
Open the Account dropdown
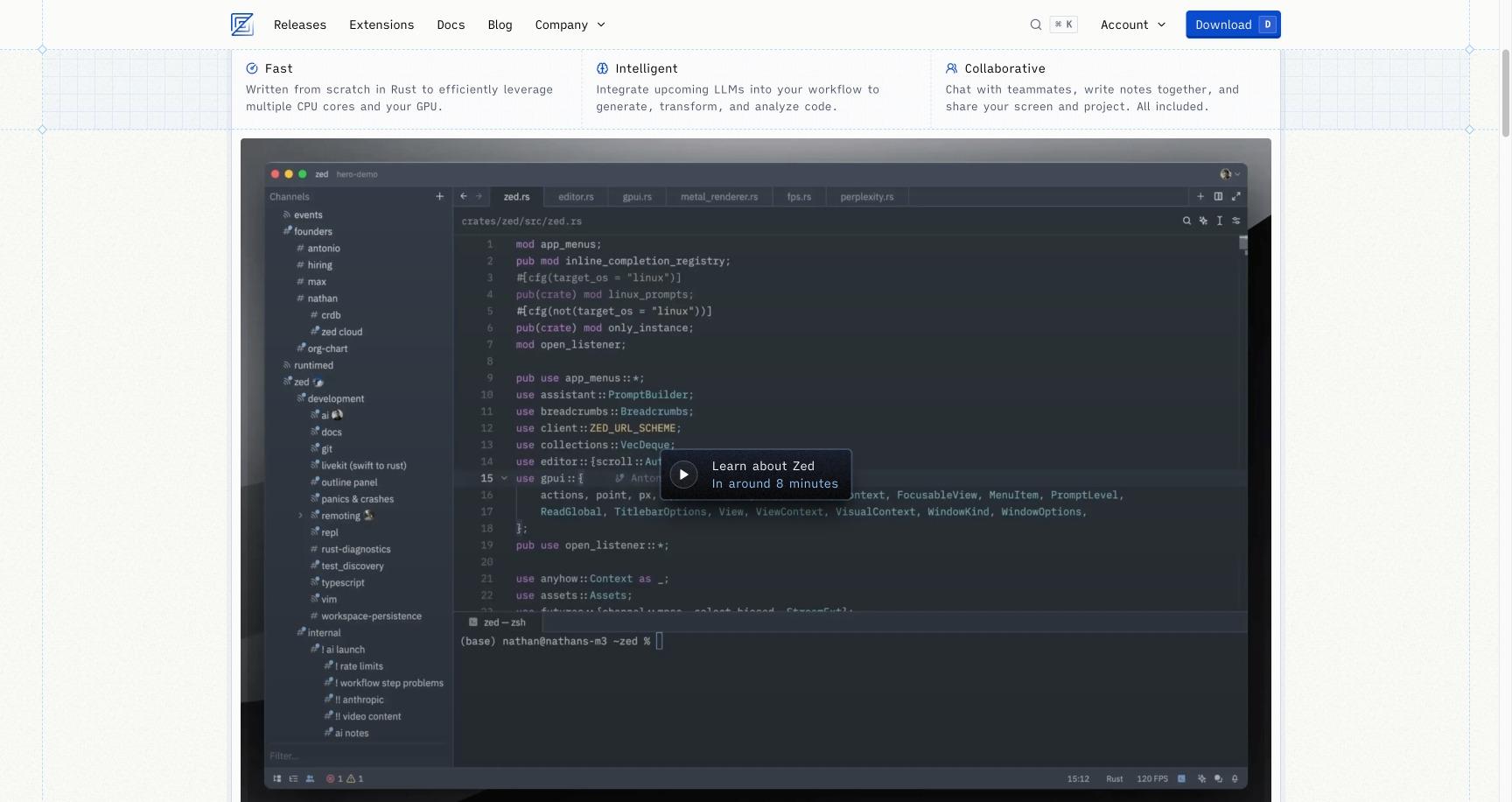point(1133,25)
